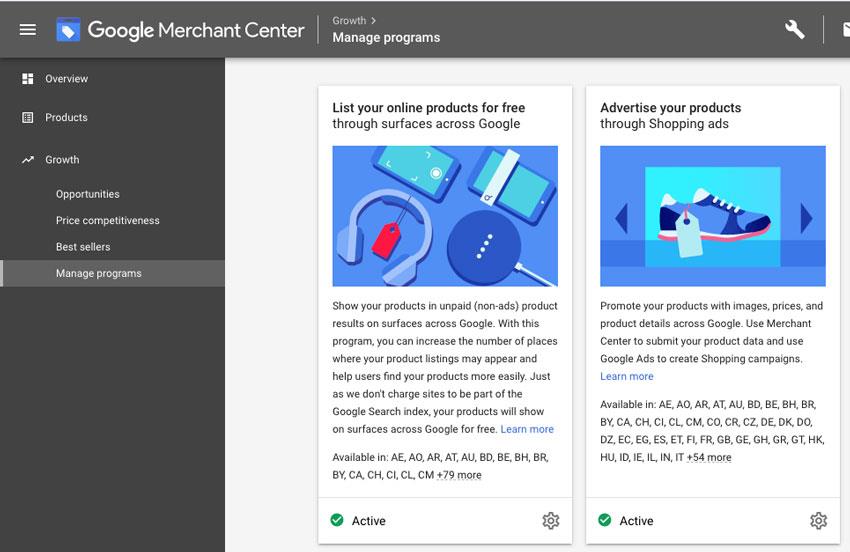Go to Price competitiveness page

(107, 221)
